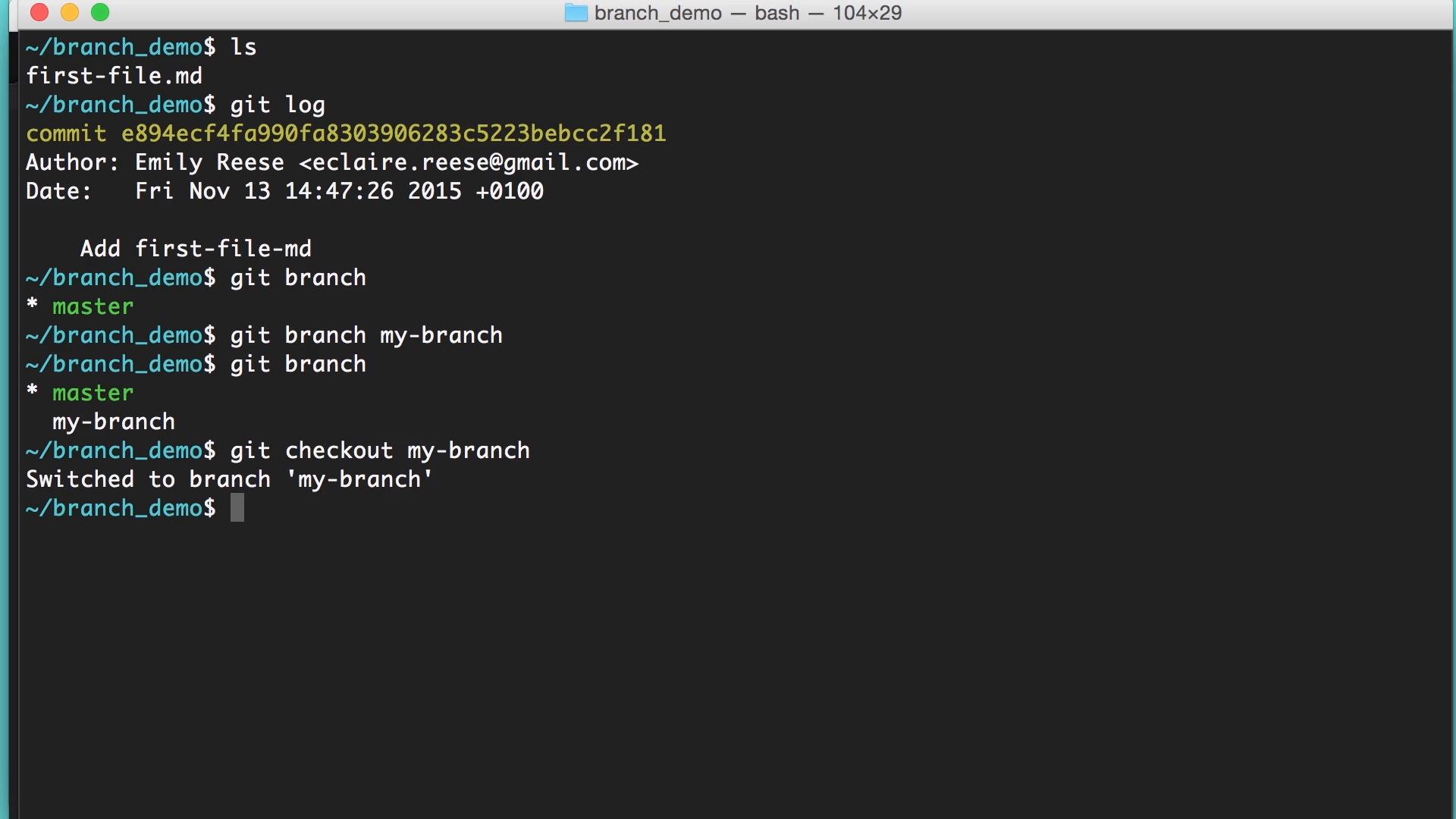Click the green zoom window button
This screenshot has height=819, width=1456.
coord(100,12)
